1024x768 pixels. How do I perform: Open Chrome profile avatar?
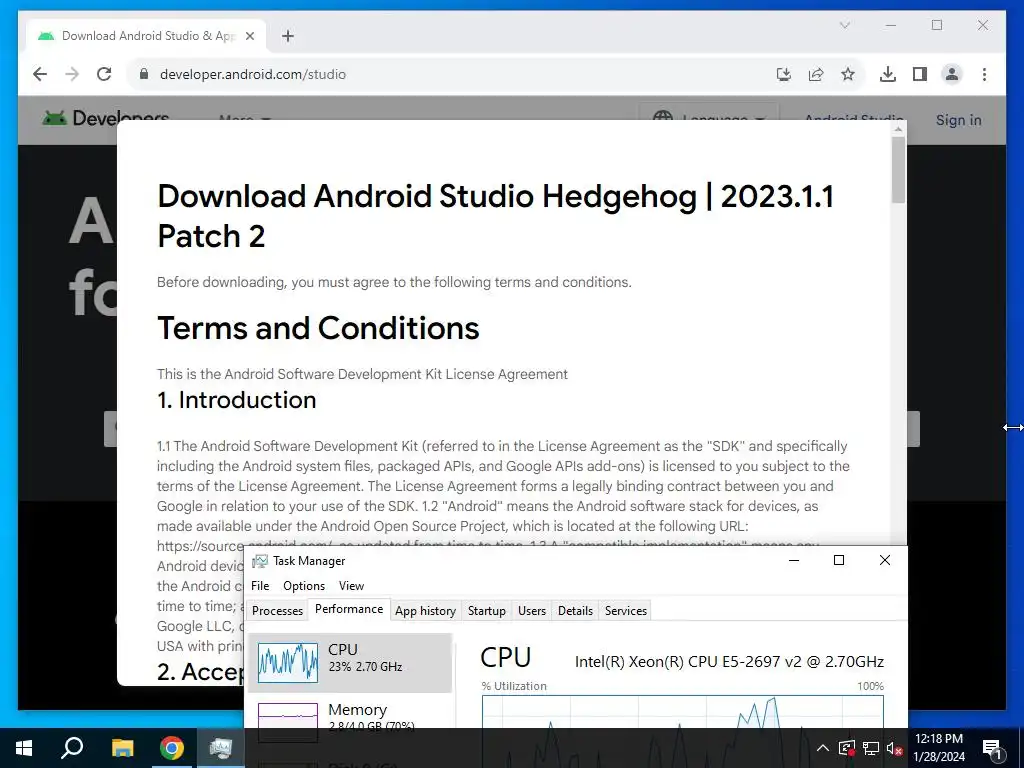[x=952, y=74]
